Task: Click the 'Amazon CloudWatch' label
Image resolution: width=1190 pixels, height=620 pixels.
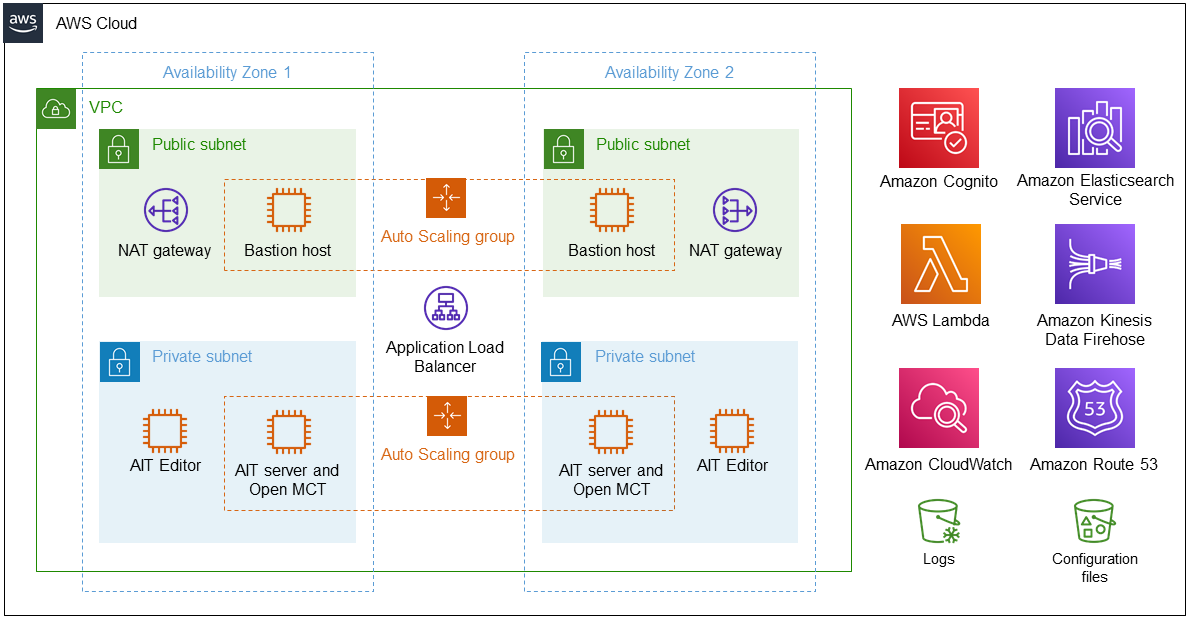Action: pos(938,464)
